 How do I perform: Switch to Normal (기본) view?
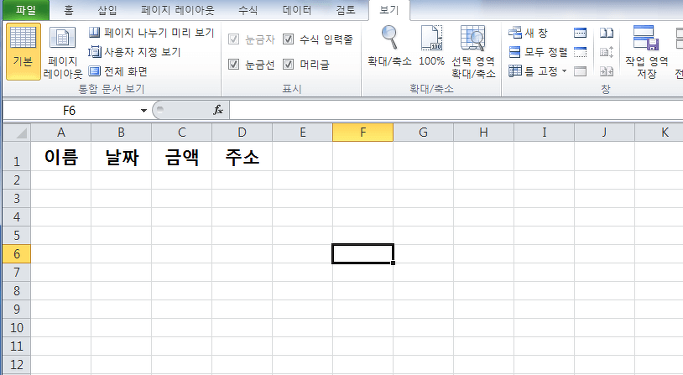coord(23,51)
